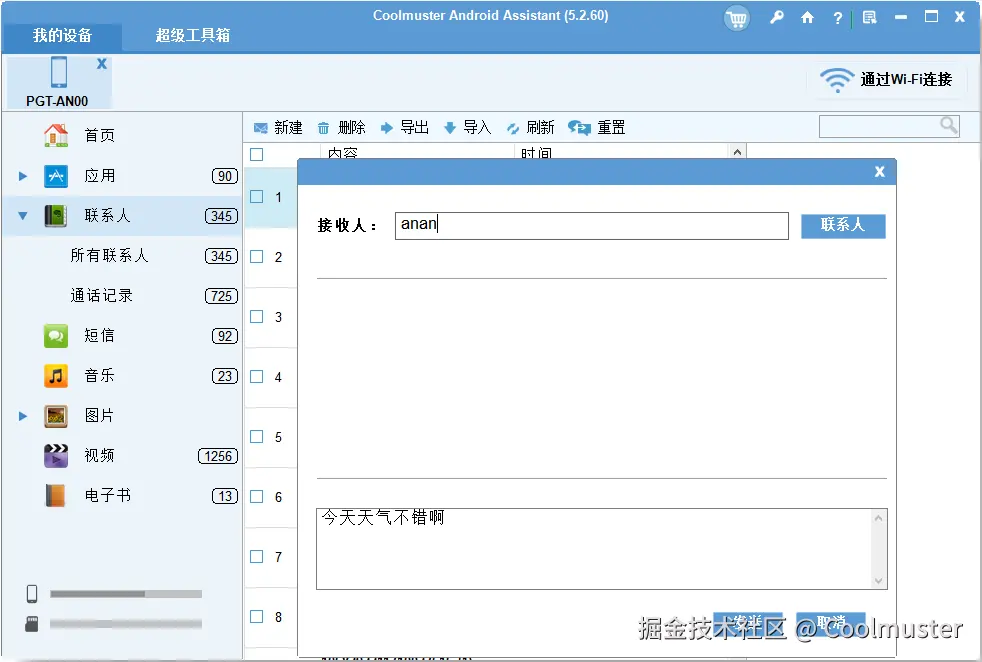Click the phone storage usage bar

pos(126,594)
